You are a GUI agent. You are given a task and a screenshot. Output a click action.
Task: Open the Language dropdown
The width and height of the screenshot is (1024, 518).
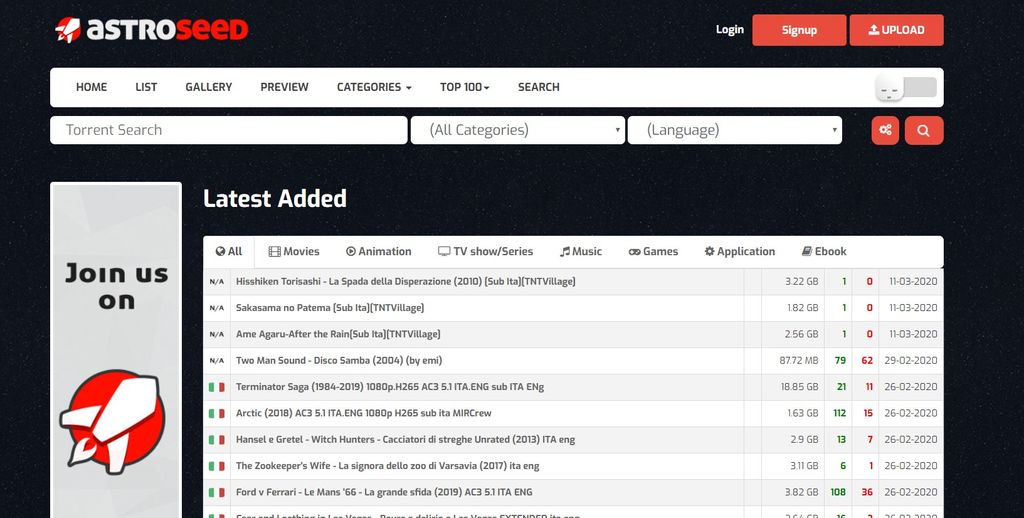pos(735,130)
